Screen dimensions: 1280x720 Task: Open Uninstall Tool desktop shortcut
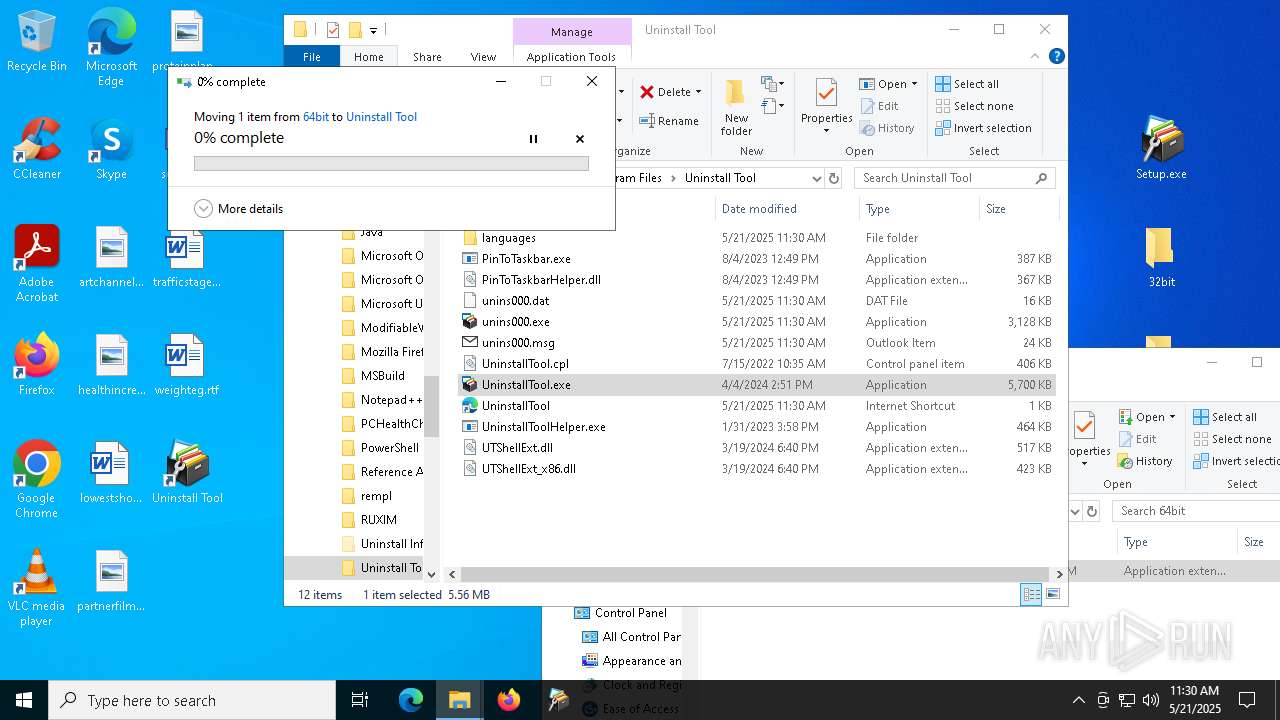click(187, 472)
